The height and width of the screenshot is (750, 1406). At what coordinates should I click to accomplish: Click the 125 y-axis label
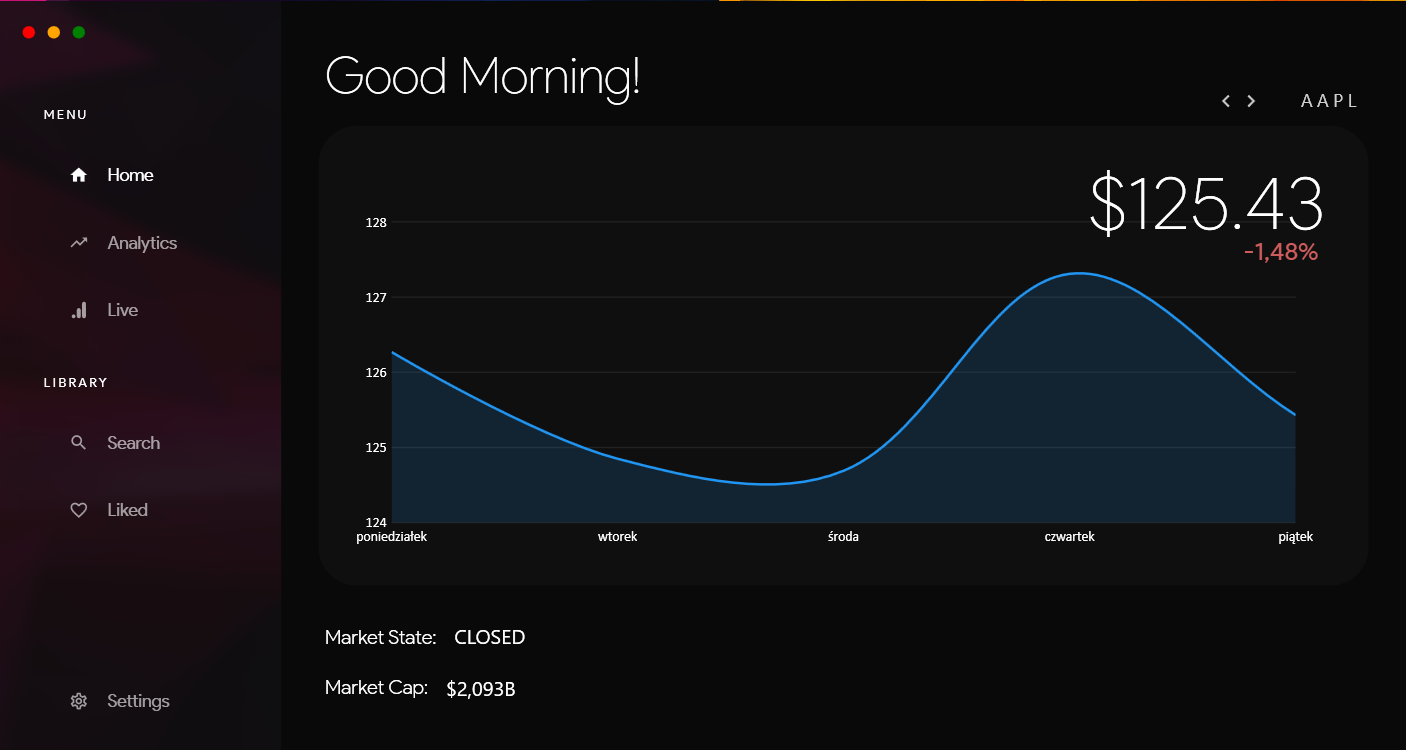(x=376, y=448)
